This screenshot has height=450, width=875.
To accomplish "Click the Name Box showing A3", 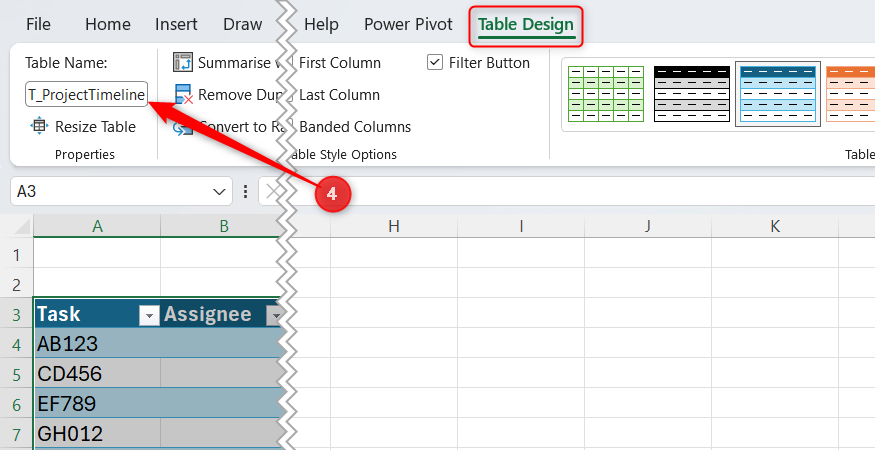I will [112, 192].
